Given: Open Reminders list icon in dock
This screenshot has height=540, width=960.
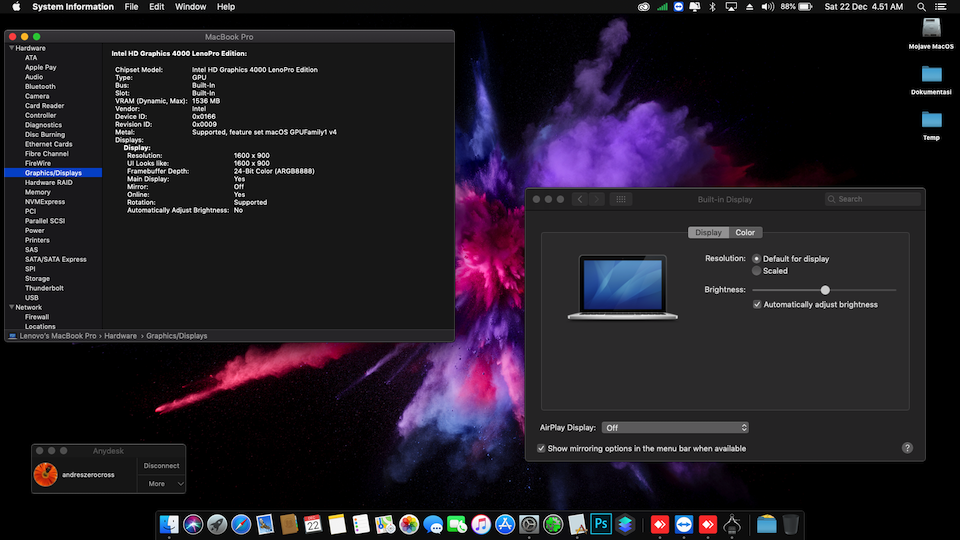Looking at the screenshot, I should 361,525.
